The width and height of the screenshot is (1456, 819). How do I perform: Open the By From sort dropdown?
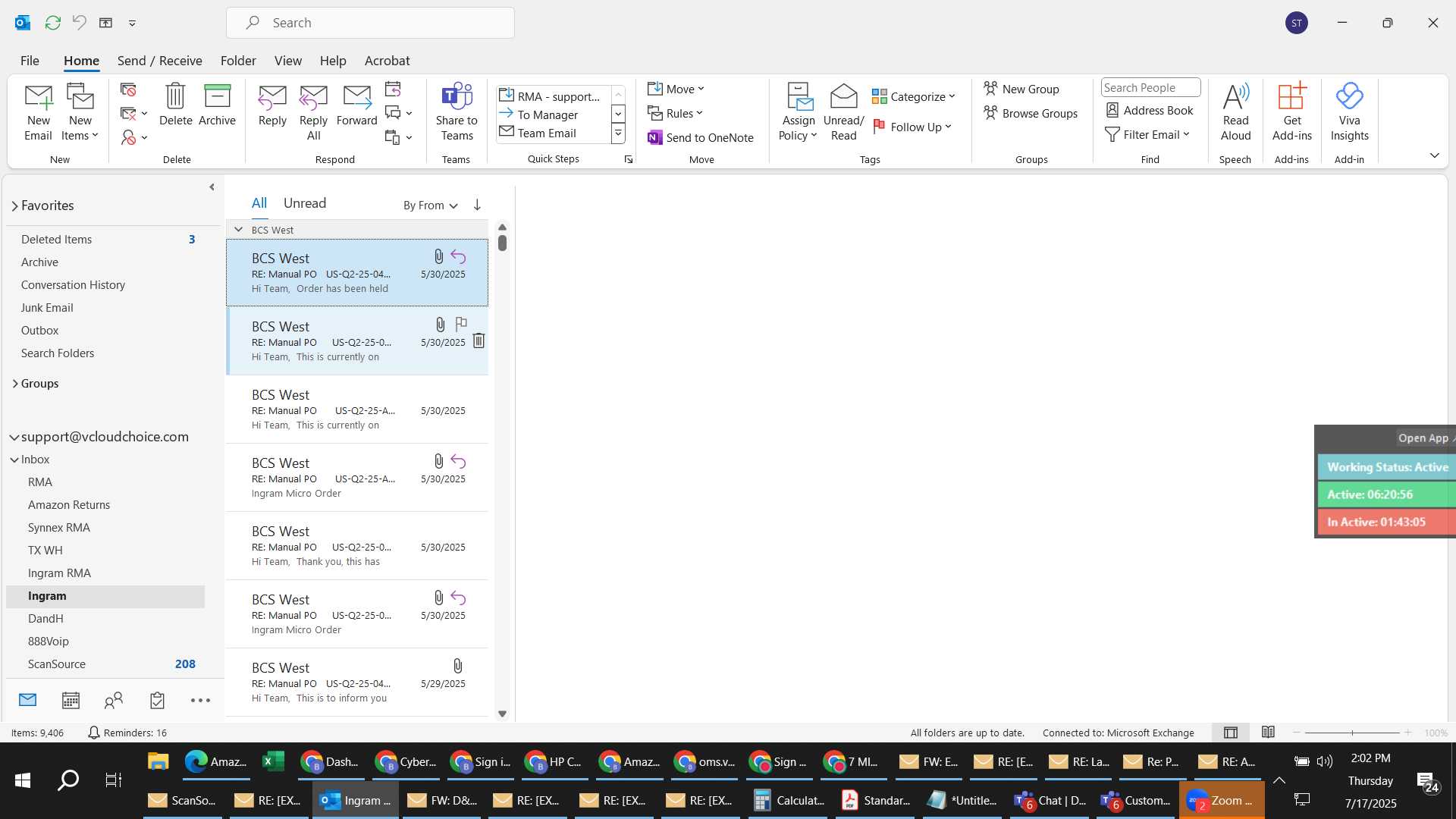pyautogui.click(x=430, y=205)
